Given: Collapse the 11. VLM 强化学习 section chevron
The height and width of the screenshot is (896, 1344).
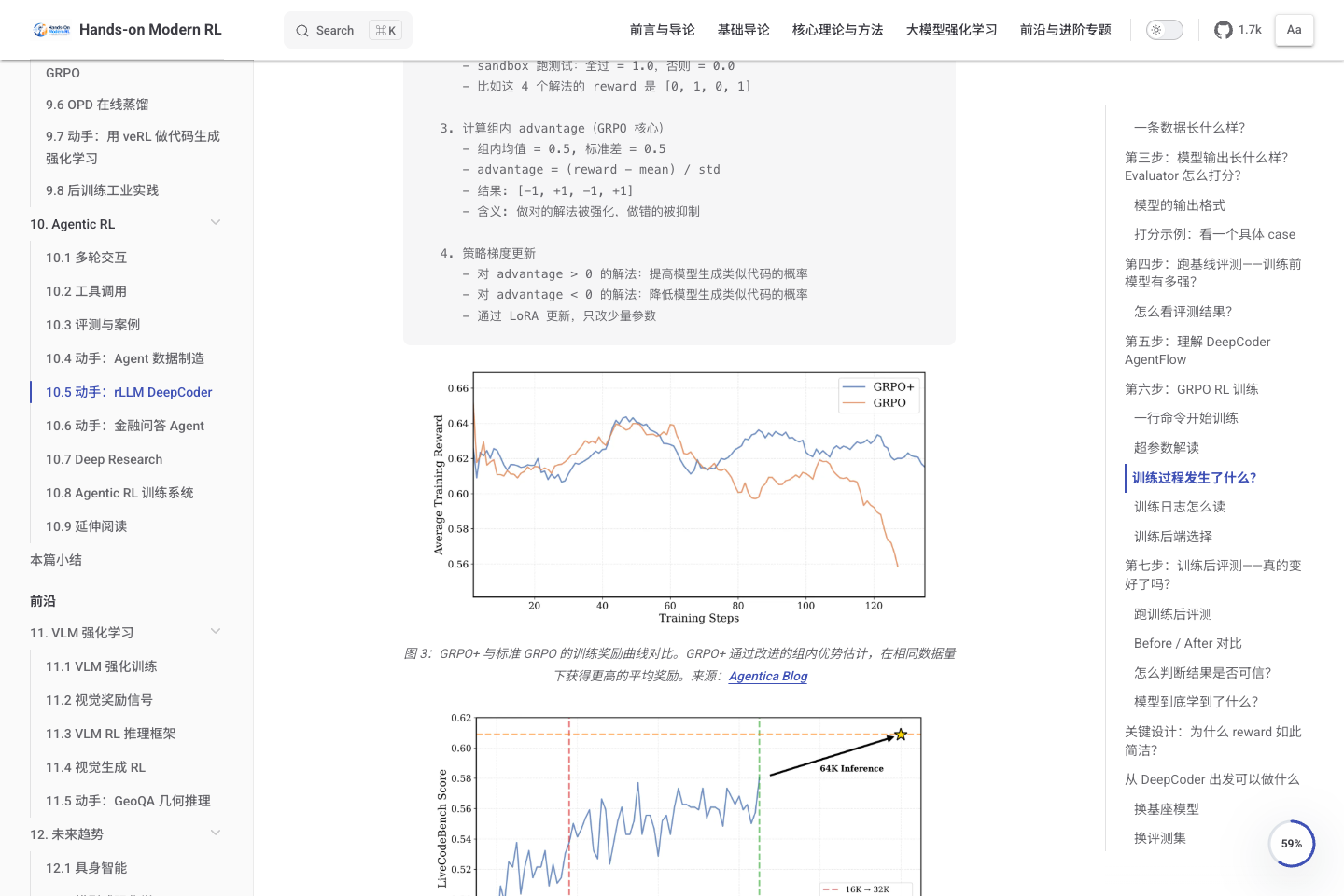Looking at the screenshot, I should [x=216, y=631].
